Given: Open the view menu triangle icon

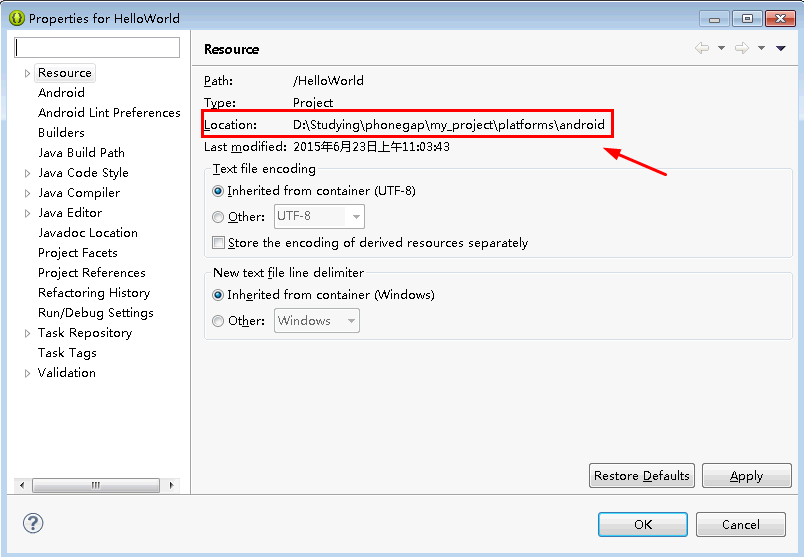Looking at the screenshot, I should pyautogui.click(x=781, y=48).
